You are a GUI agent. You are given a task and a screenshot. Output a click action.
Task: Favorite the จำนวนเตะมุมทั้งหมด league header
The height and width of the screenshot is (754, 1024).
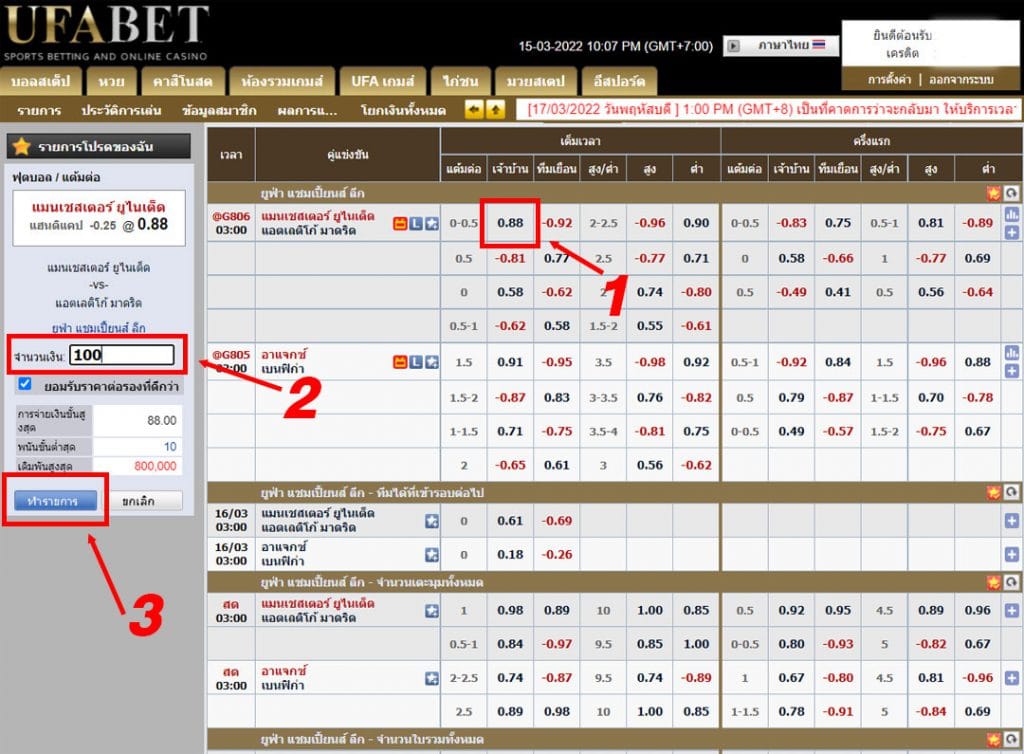click(993, 582)
